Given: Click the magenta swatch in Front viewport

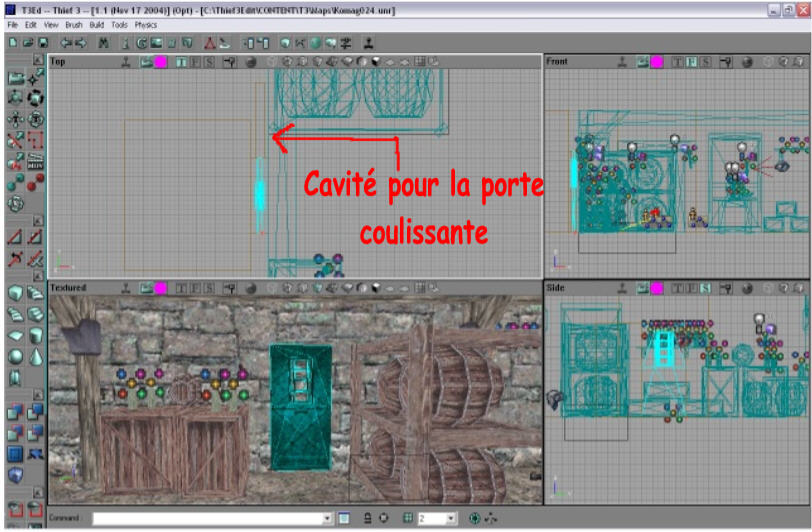Looking at the screenshot, I should 657,62.
